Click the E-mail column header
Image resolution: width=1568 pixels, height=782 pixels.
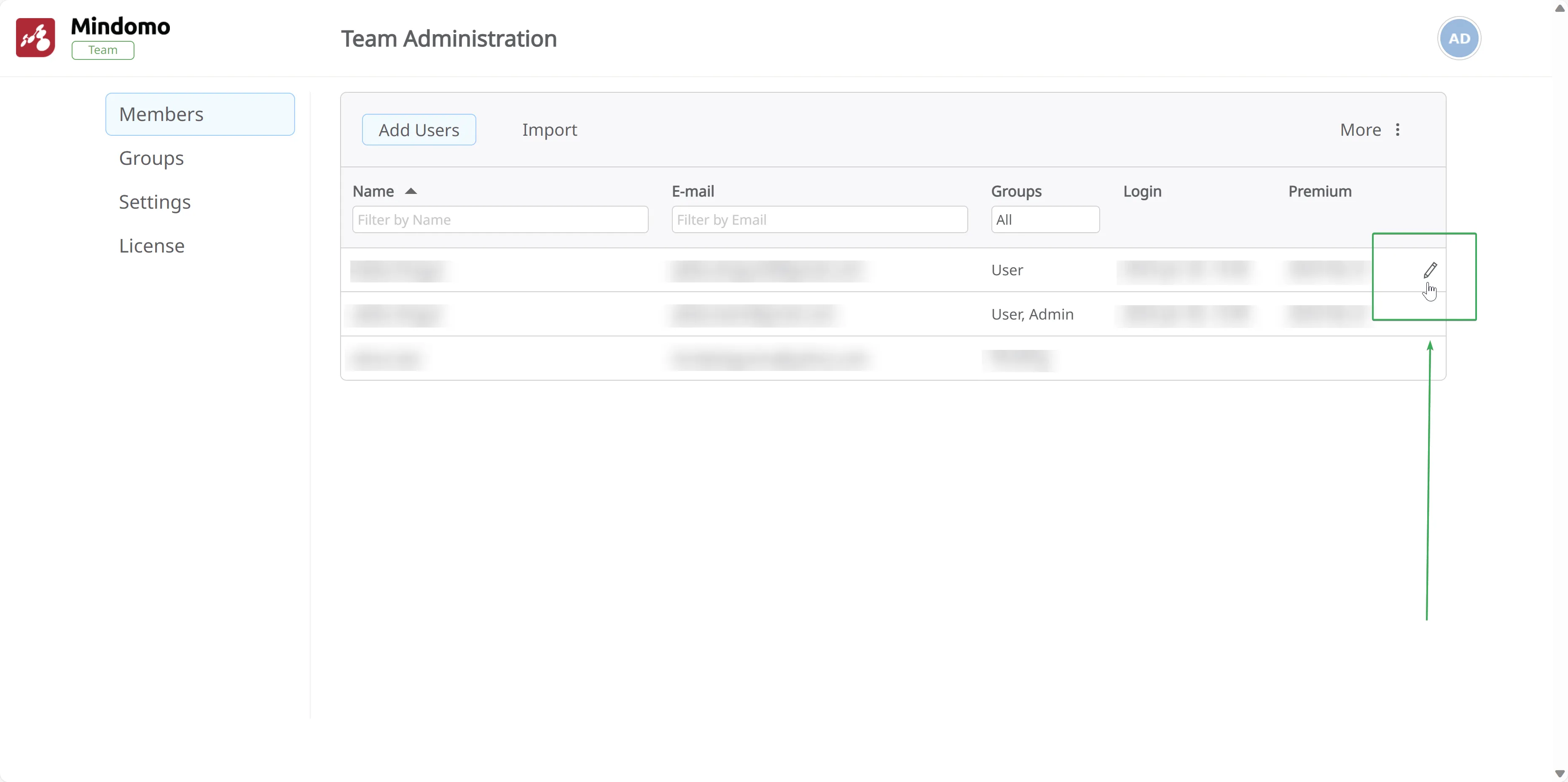tap(693, 191)
